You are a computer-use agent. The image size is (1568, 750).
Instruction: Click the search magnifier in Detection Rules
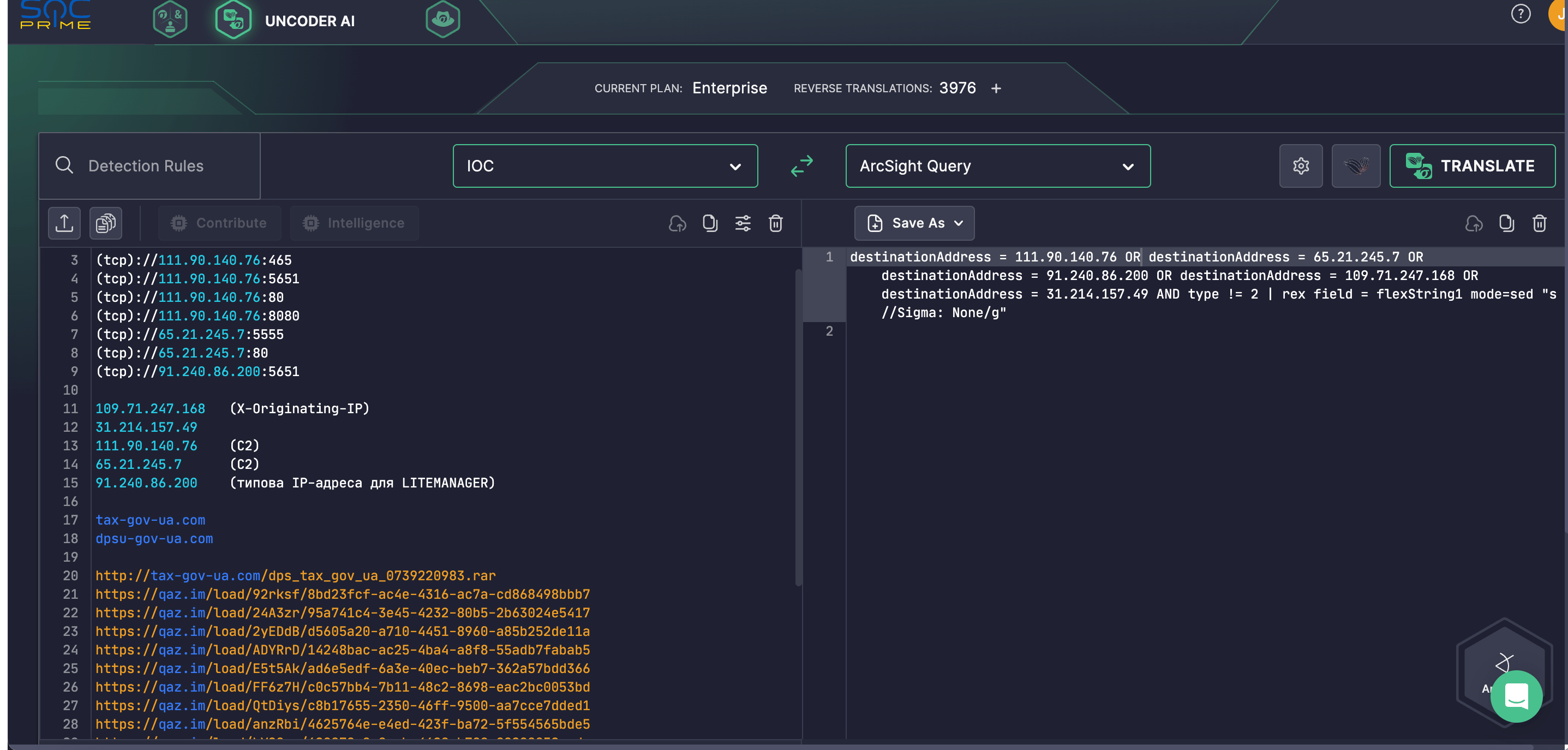click(x=64, y=165)
